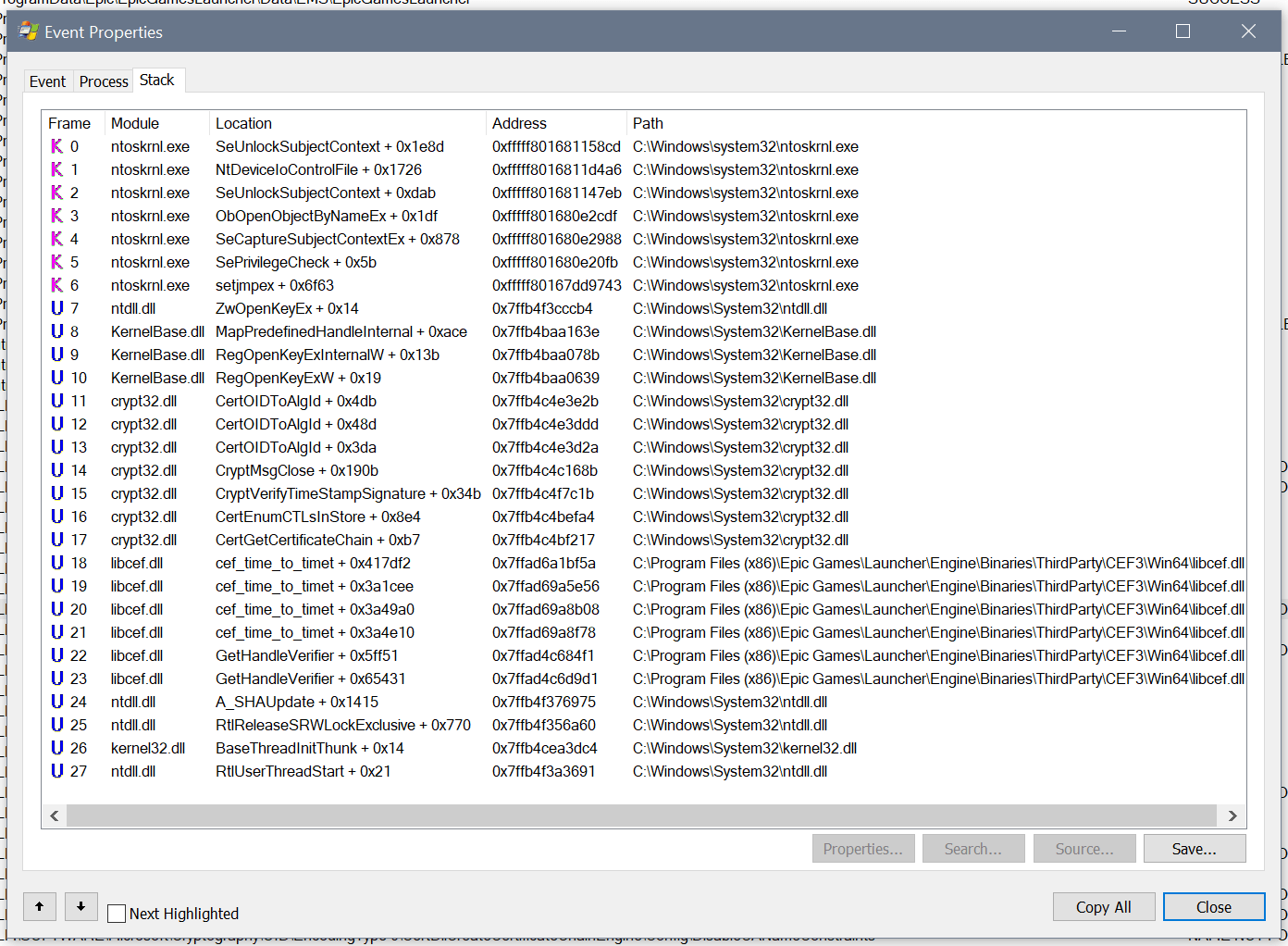Sort by the Frame column header
Image resolution: width=1288 pixels, height=946 pixels.
74,123
